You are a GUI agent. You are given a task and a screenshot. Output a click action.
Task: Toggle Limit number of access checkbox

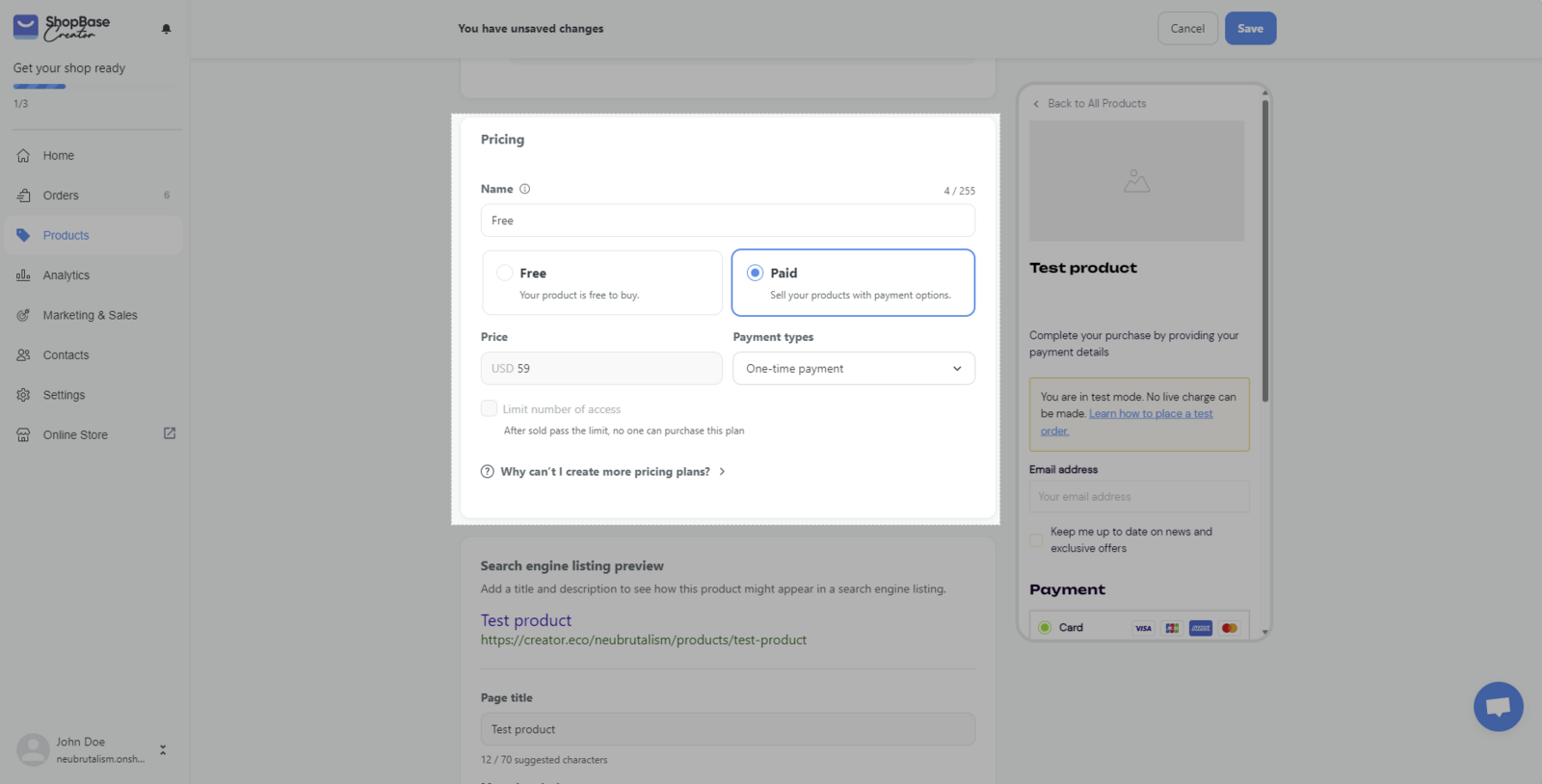click(489, 408)
